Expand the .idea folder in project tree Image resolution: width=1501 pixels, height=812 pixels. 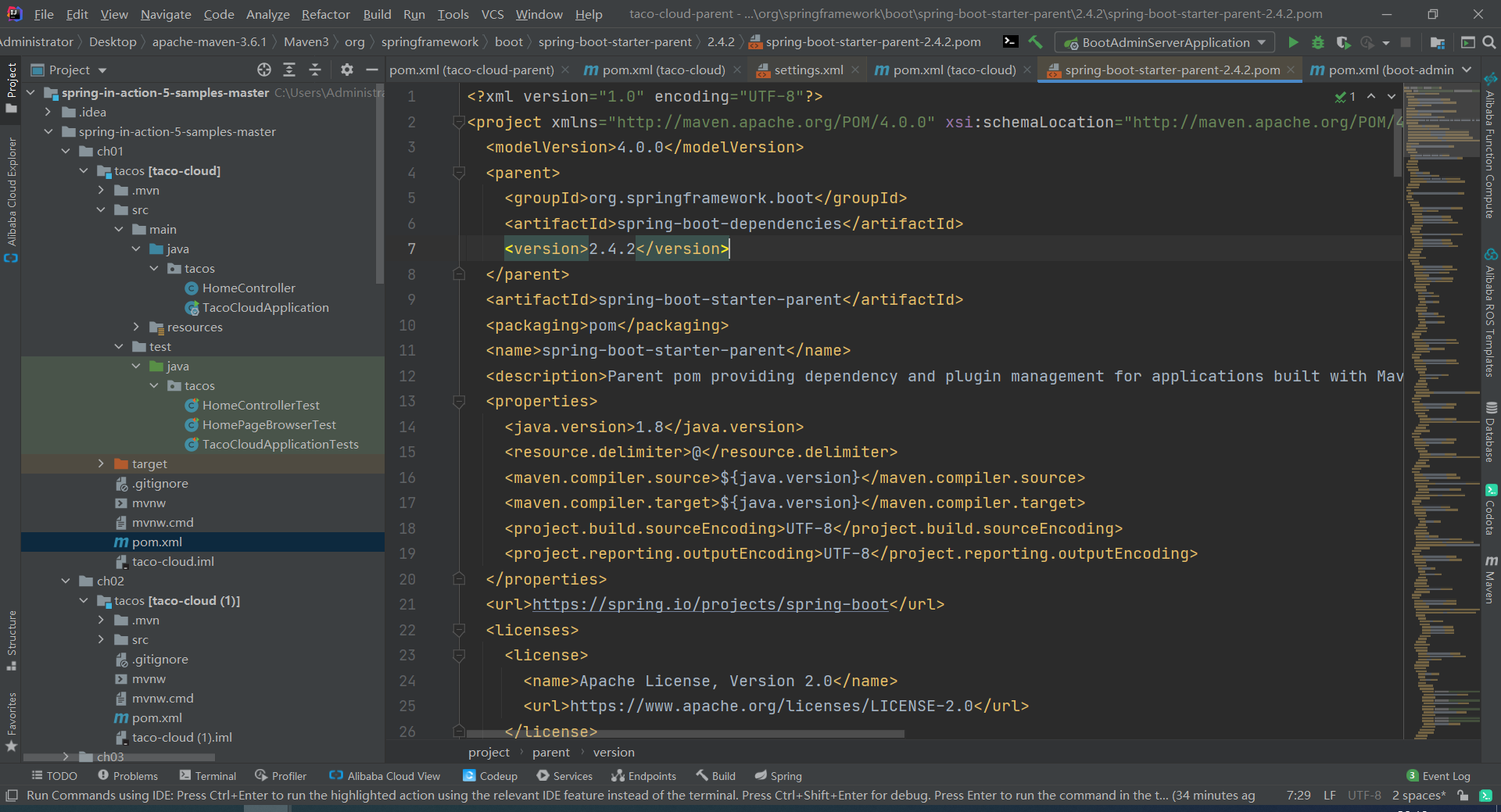pos(48,112)
